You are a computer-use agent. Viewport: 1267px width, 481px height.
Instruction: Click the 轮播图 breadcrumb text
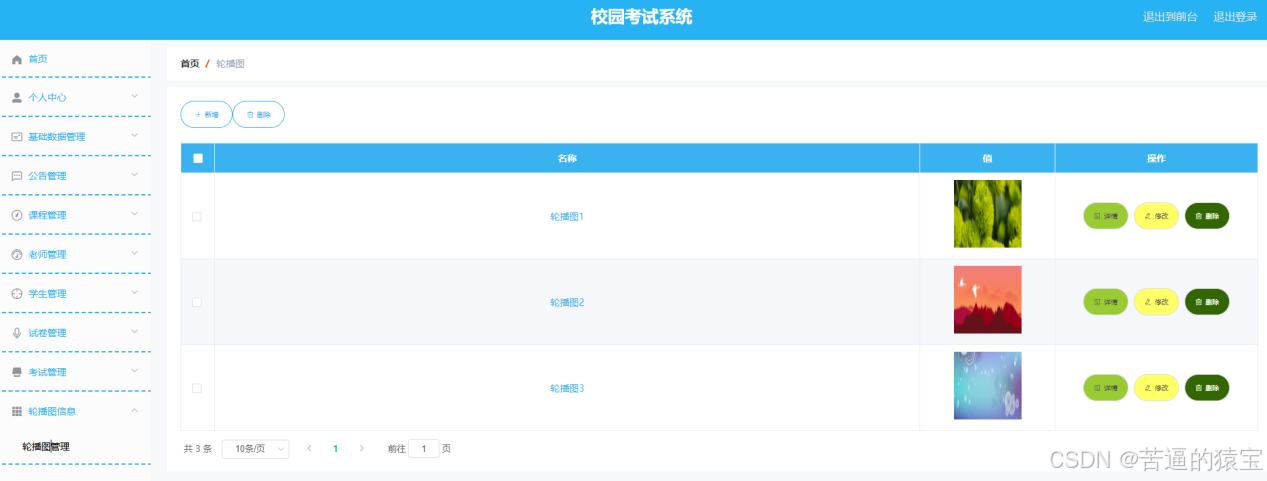[231, 64]
